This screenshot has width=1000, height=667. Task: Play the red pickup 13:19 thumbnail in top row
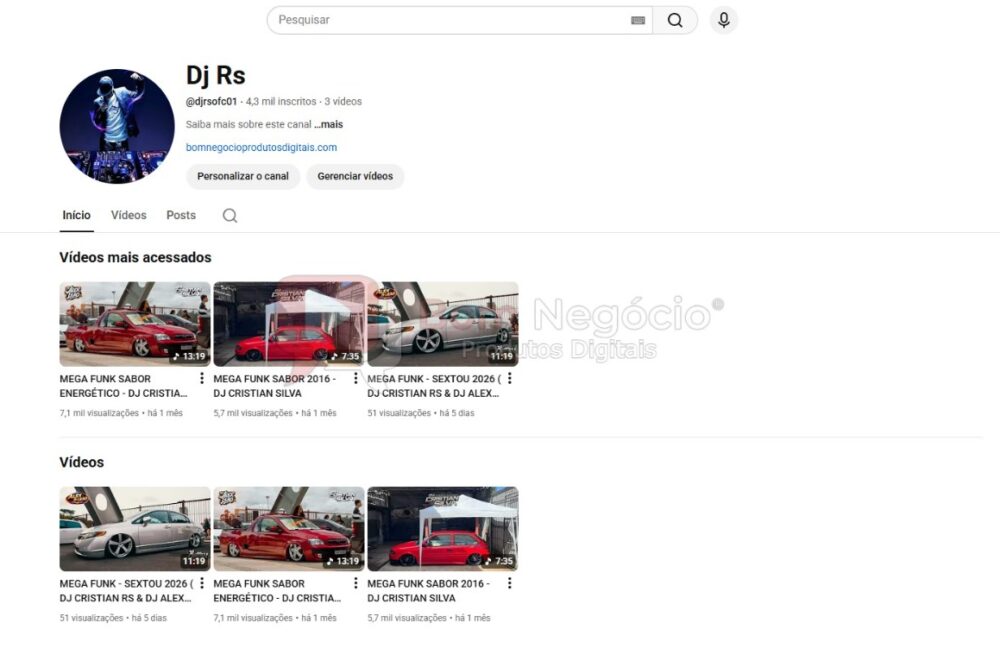(x=134, y=324)
